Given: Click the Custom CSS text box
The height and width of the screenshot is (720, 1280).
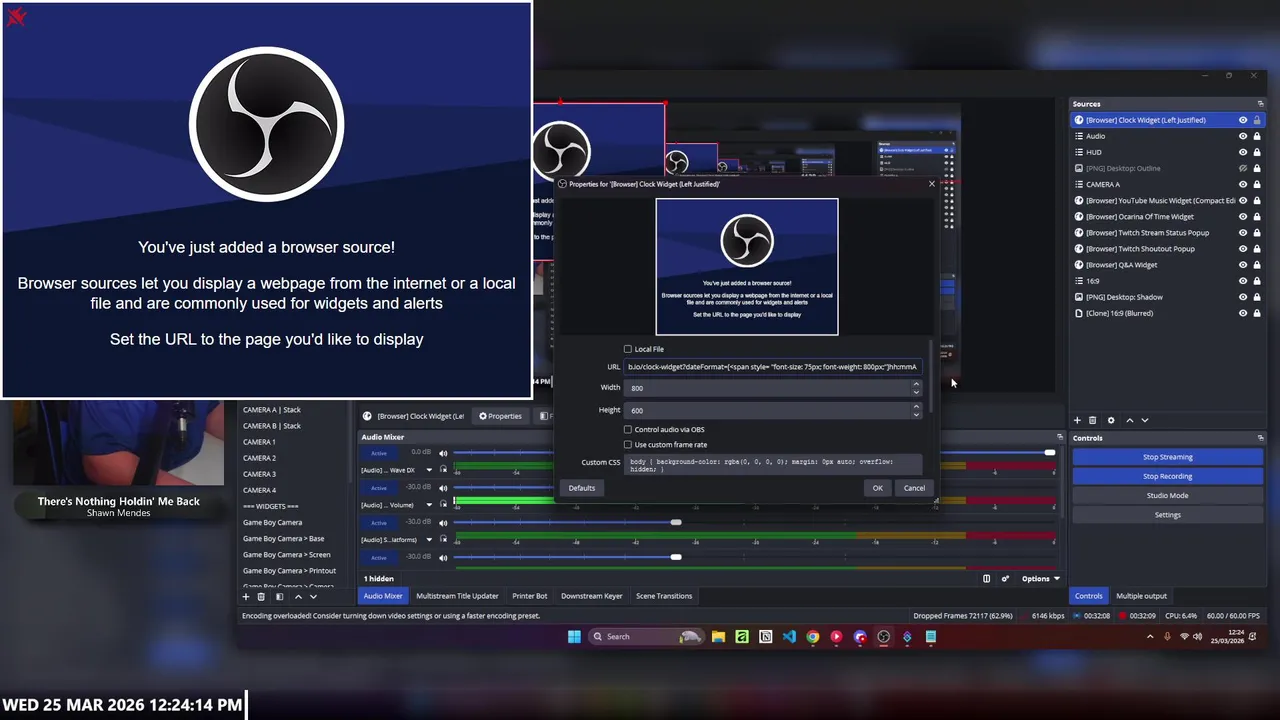Looking at the screenshot, I should [x=772, y=464].
